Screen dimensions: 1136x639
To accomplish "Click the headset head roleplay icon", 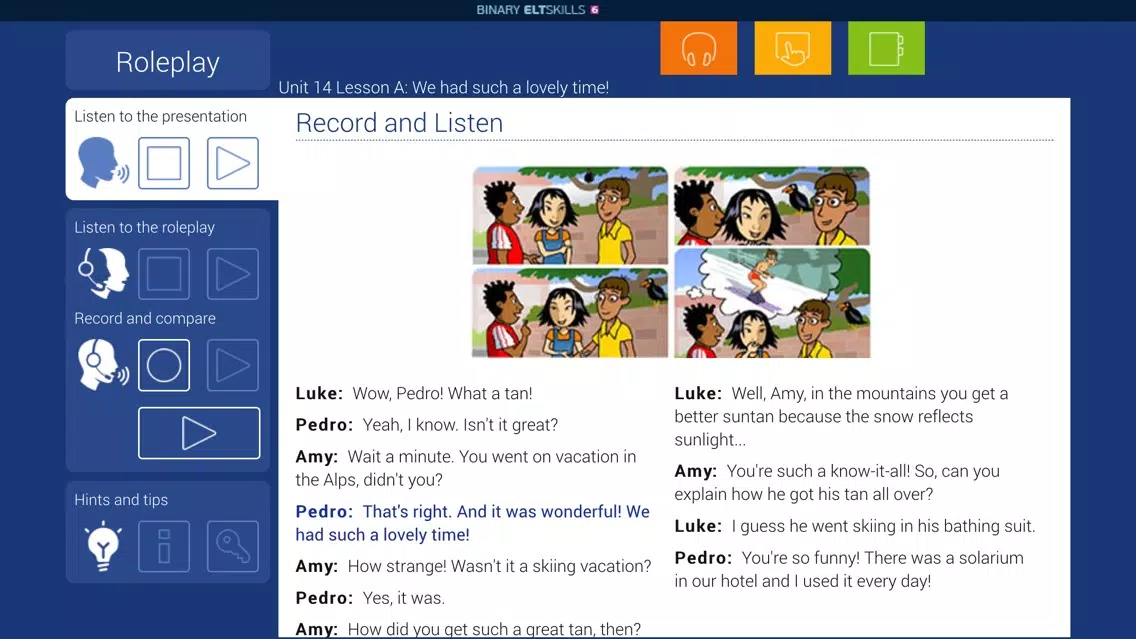I will pyautogui.click(x=103, y=273).
